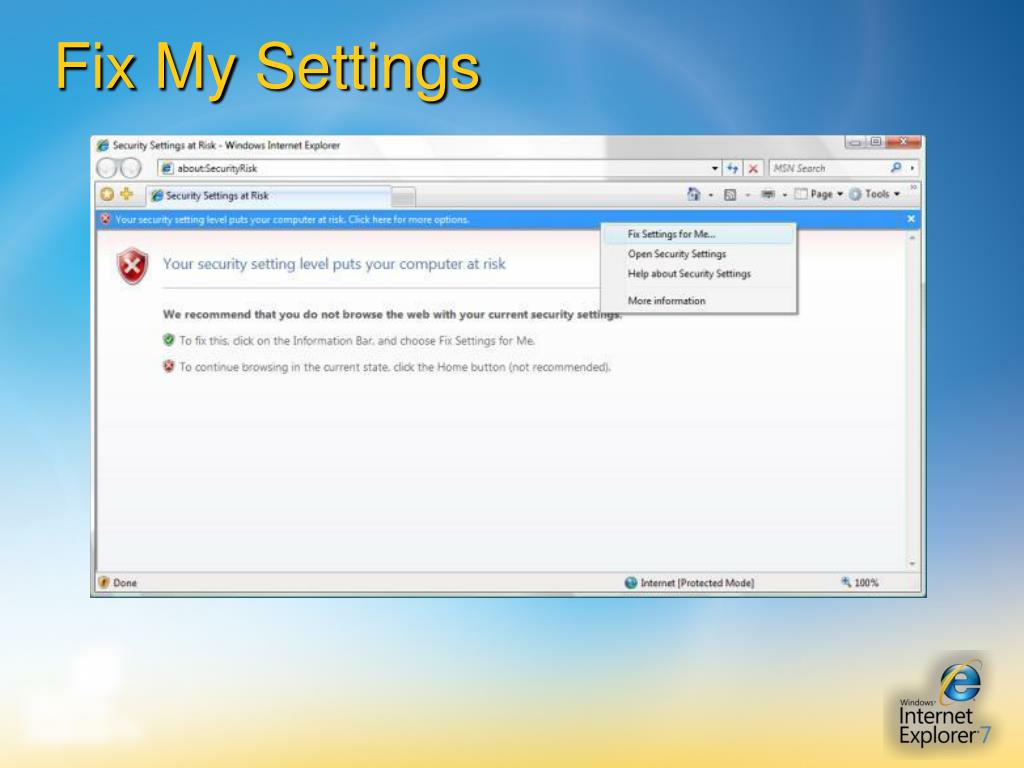Open the Tools menu dropdown
This screenshot has width=1024, height=768.
pyautogui.click(x=875, y=194)
